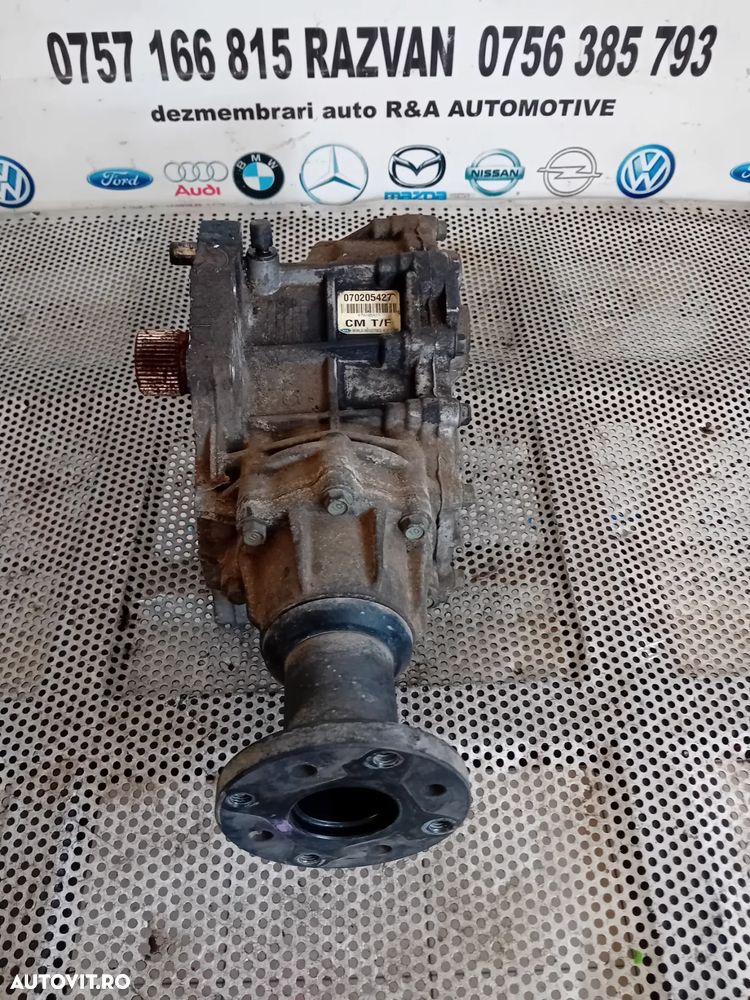Click the Opel lightning logo
The width and height of the screenshot is (750, 1000).
click(x=570, y=171)
